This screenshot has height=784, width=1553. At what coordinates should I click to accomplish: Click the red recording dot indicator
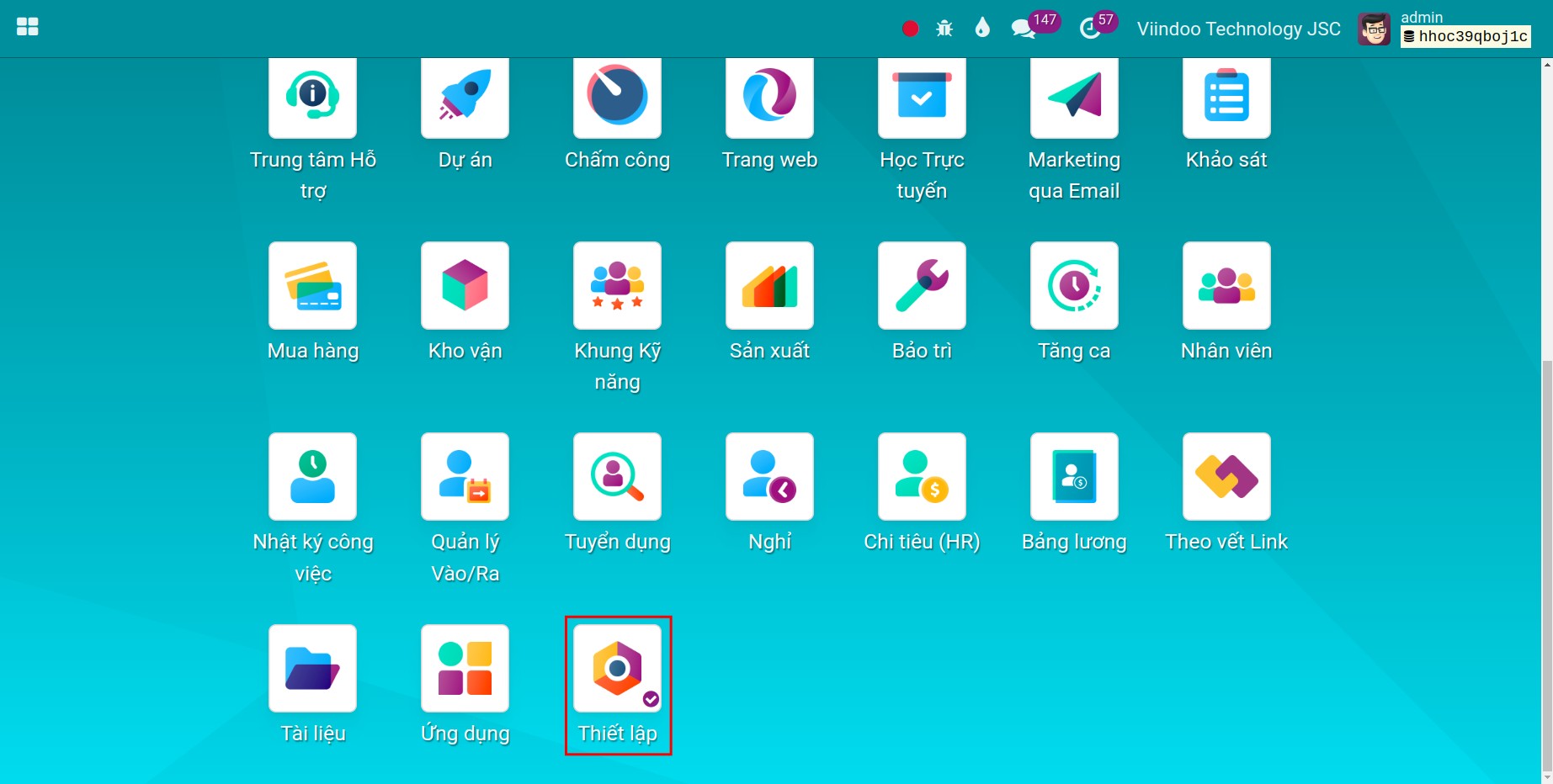910,29
